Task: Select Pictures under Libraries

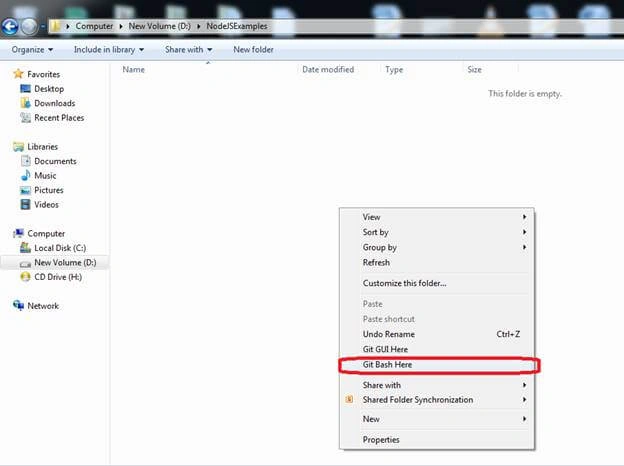Action: pyautogui.click(x=49, y=190)
